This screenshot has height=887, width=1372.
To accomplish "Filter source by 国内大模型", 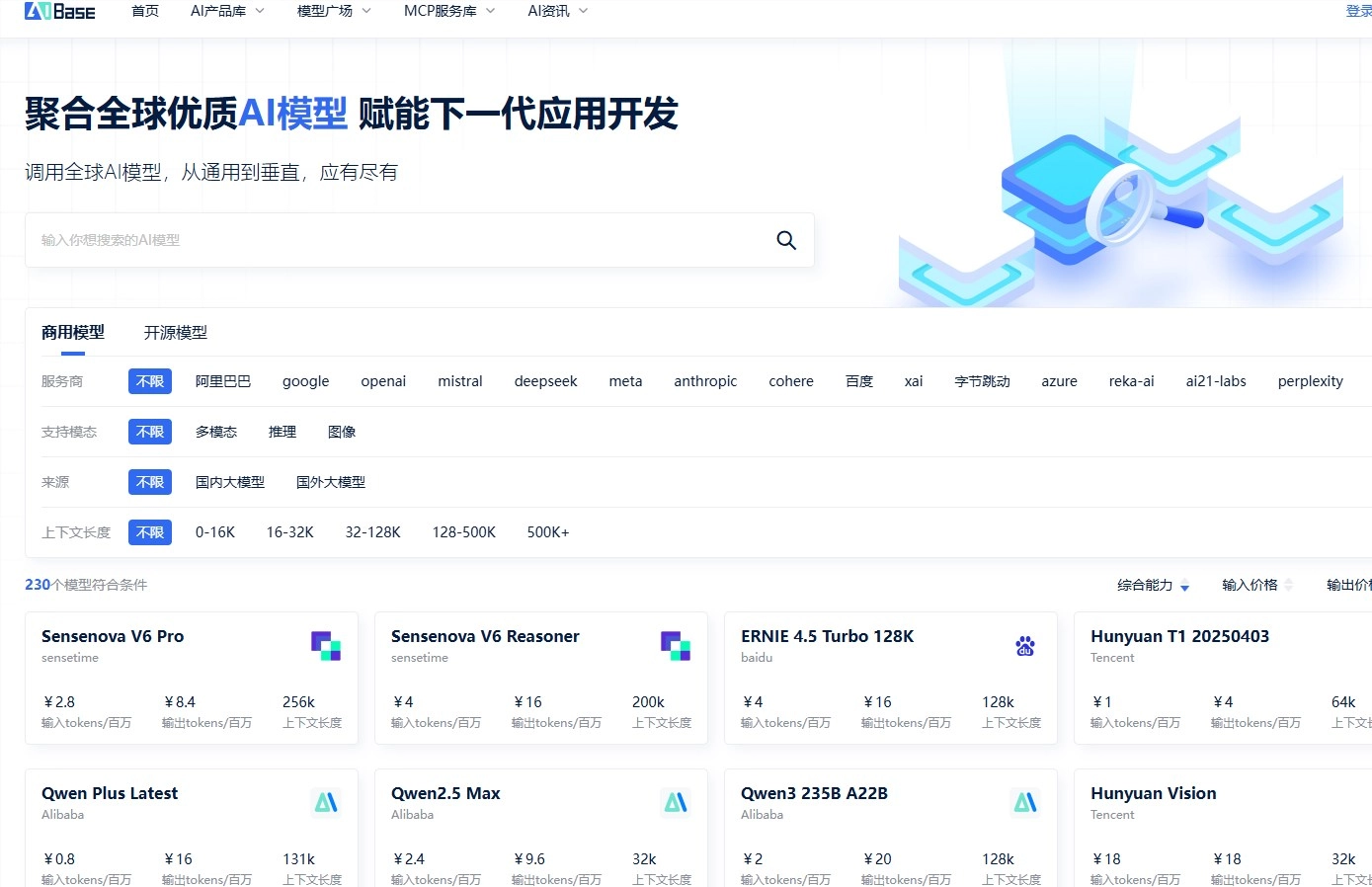I will click(x=230, y=482).
